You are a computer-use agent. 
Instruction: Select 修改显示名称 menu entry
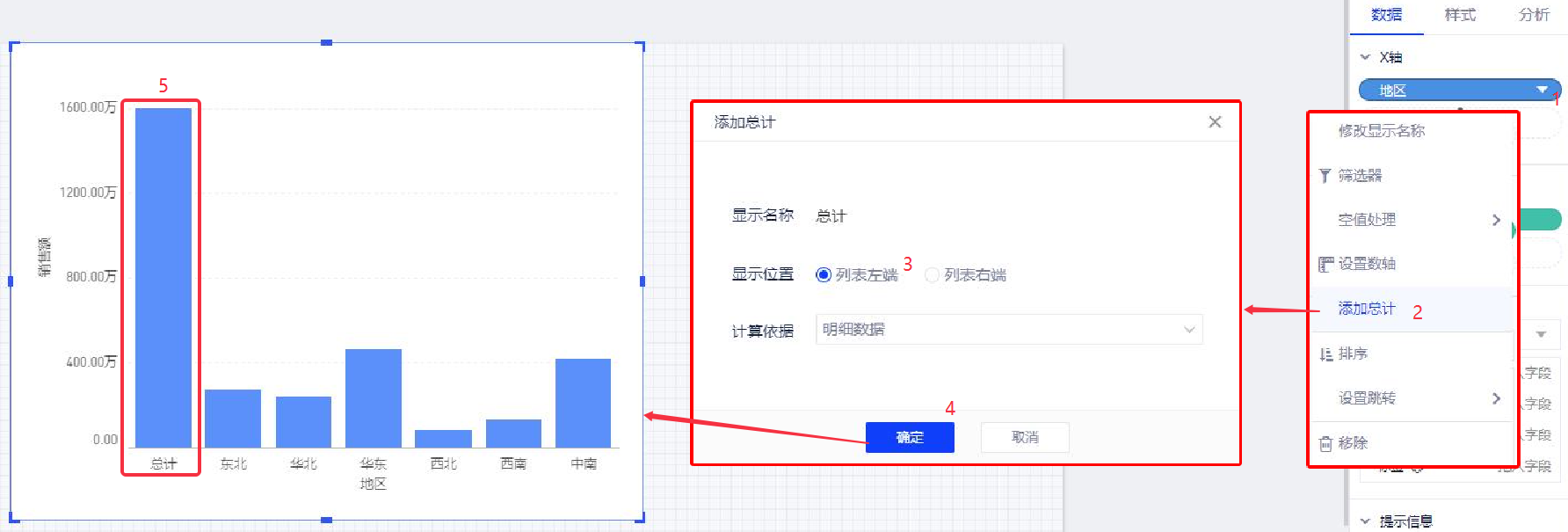1381,131
